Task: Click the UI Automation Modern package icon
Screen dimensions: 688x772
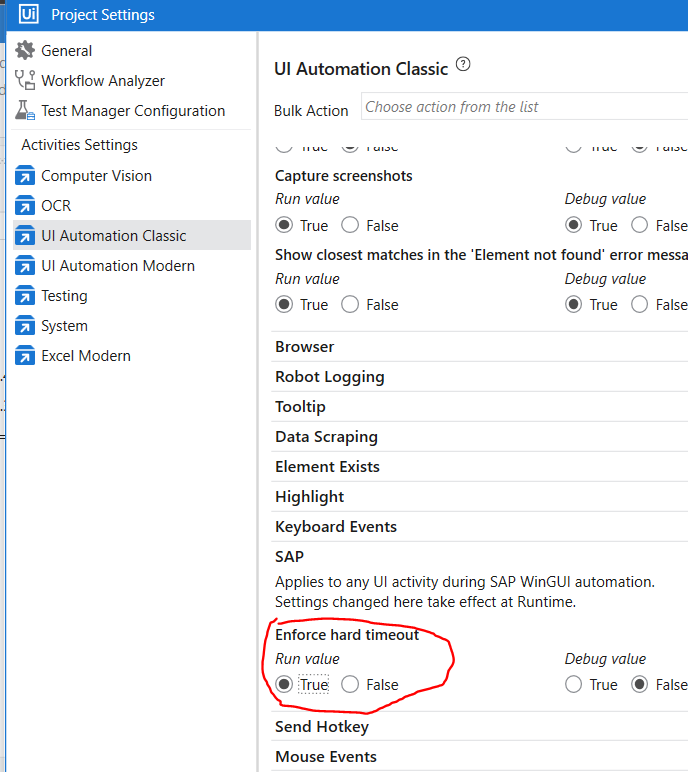Action: coord(25,265)
